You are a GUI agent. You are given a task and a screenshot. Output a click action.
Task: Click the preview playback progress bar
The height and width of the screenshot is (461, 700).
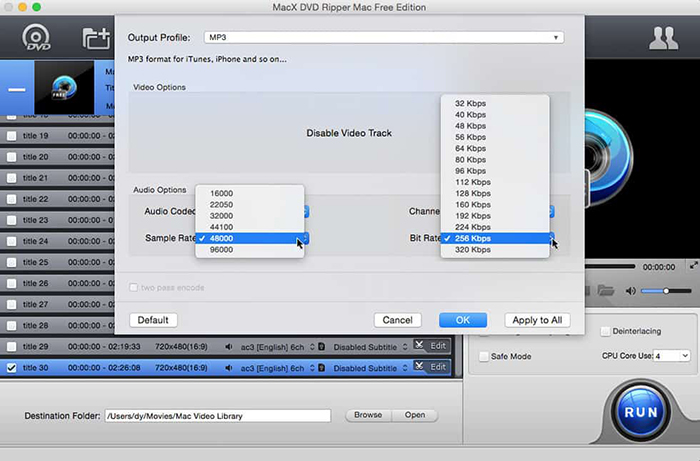[x=610, y=266]
